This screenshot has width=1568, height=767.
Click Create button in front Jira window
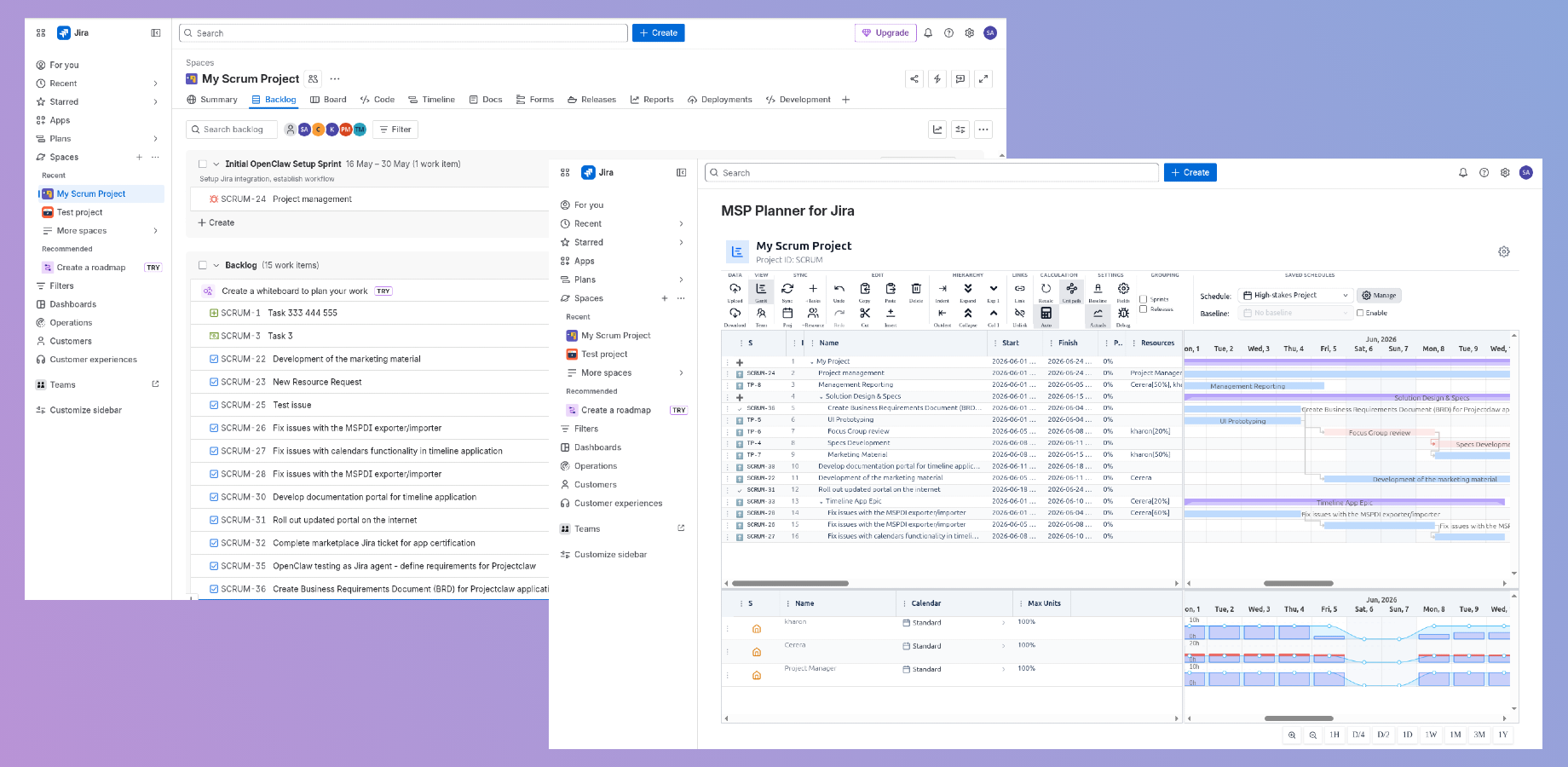click(1190, 172)
